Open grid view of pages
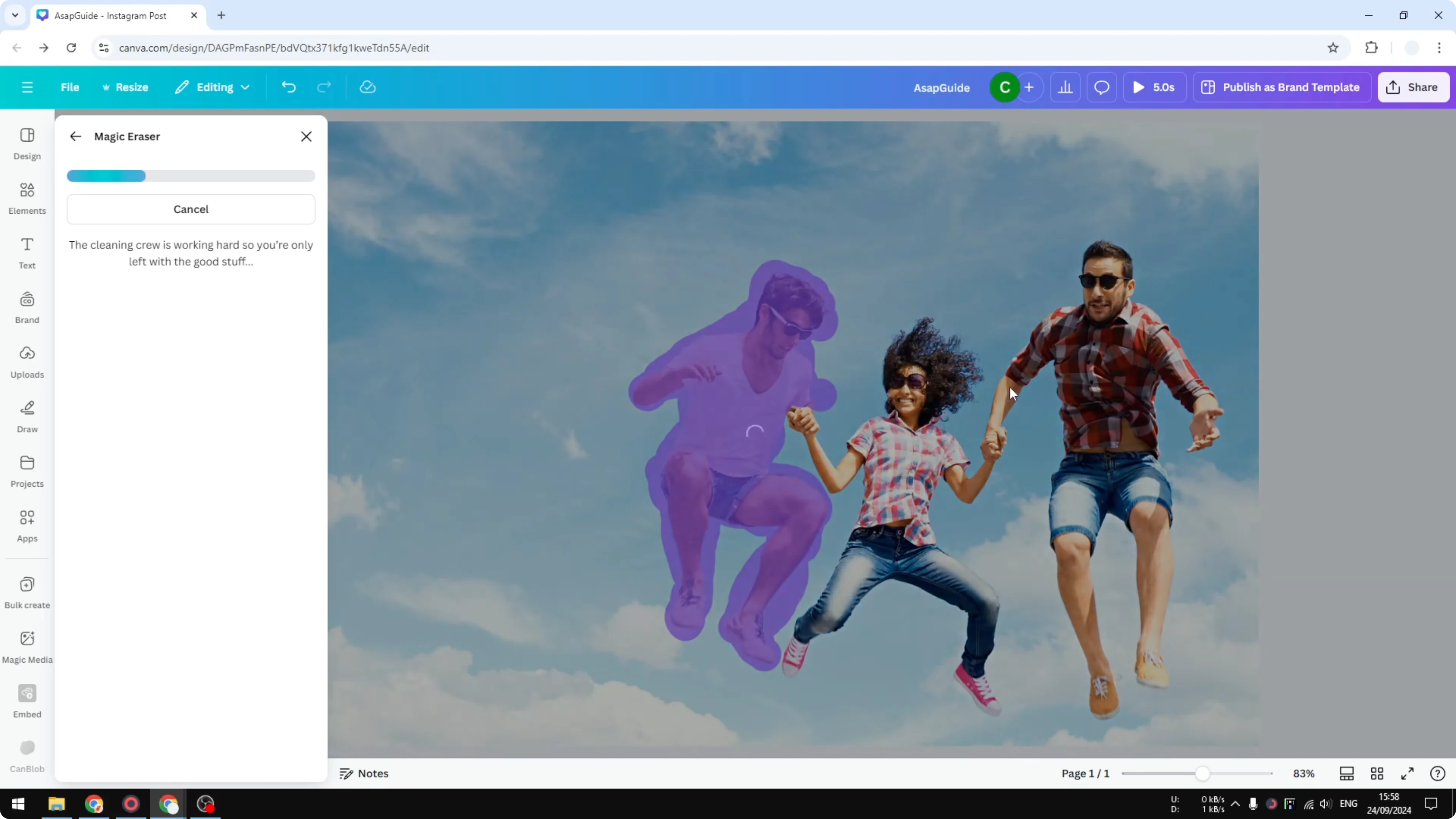 tap(1377, 773)
